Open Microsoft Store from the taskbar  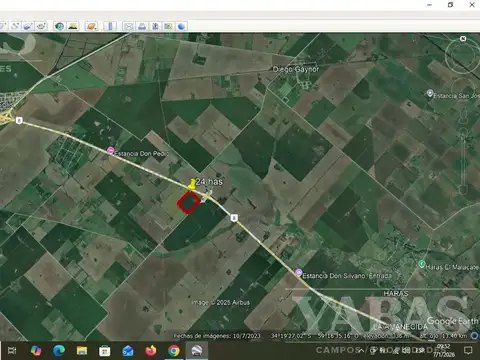point(105,350)
